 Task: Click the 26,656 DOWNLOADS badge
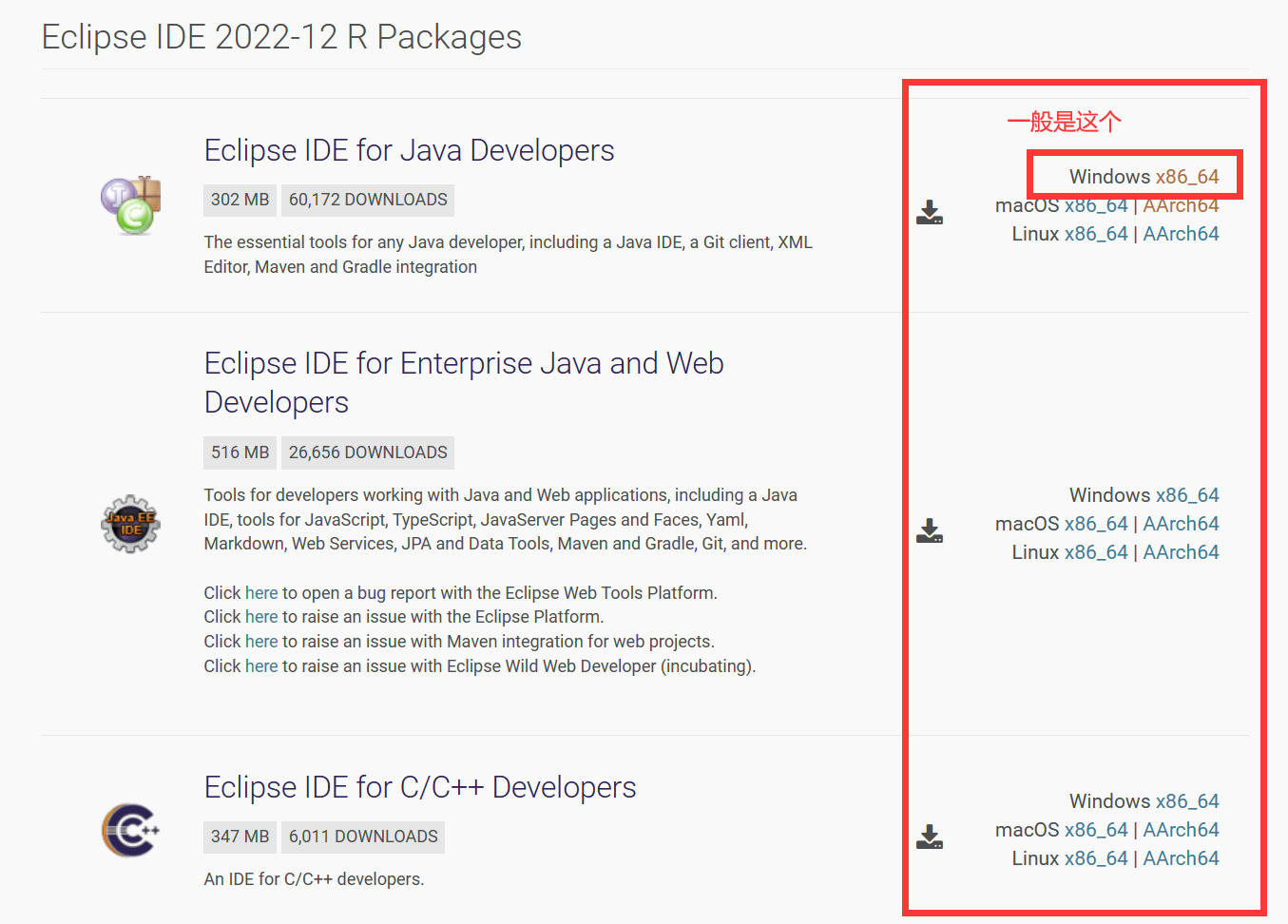click(368, 452)
